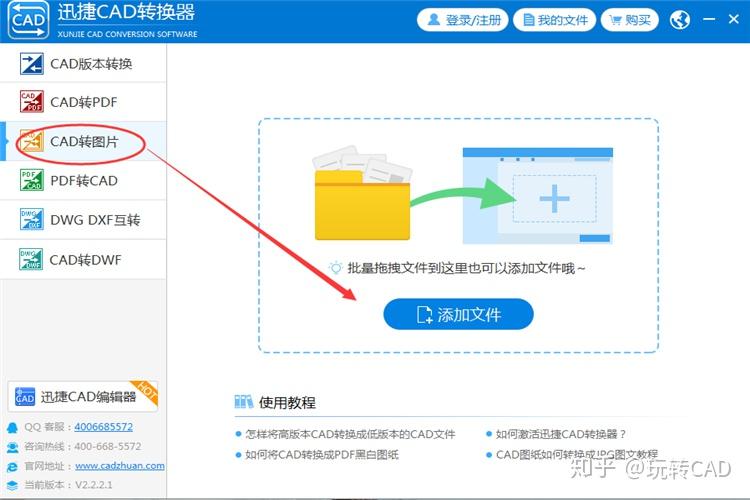Launch 迅捷CAD编辑器 from the HOT banner
The image size is (750, 500).
[x=83, y=396]
